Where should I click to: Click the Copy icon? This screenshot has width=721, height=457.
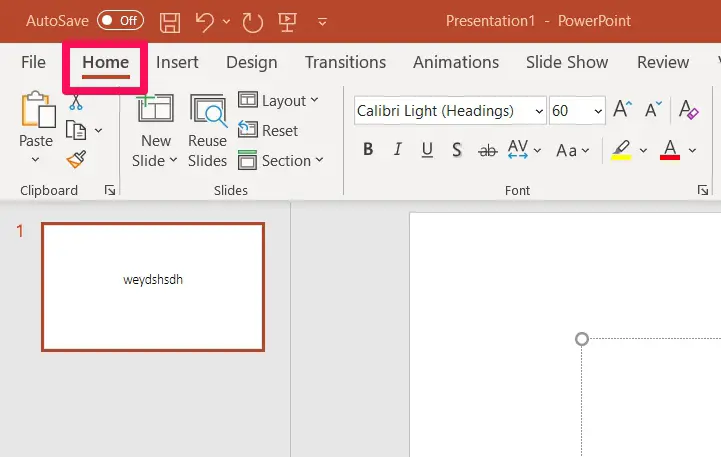(x=76, y=130)
